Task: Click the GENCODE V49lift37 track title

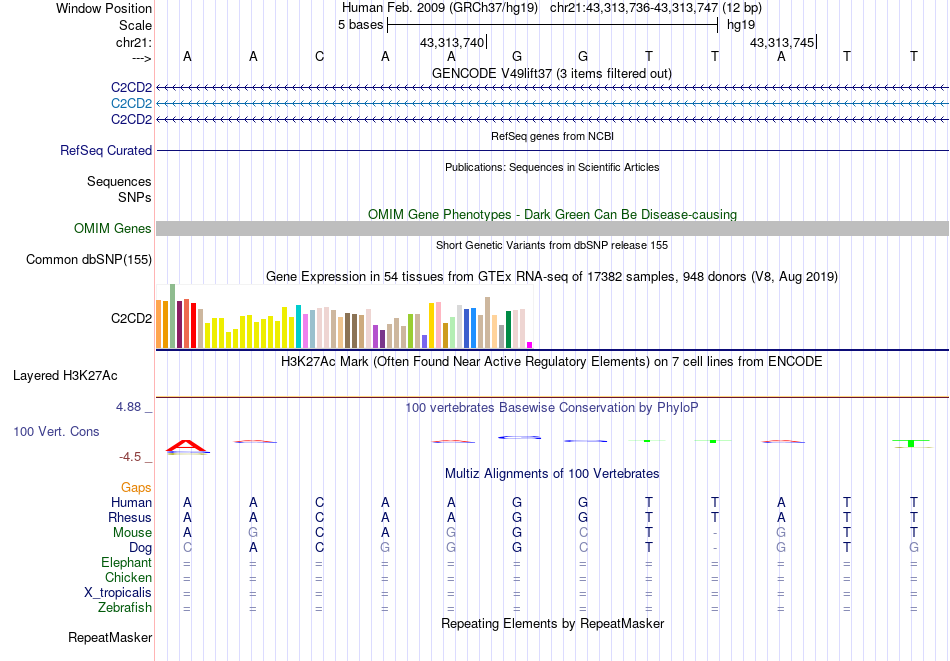Action: 552,73
